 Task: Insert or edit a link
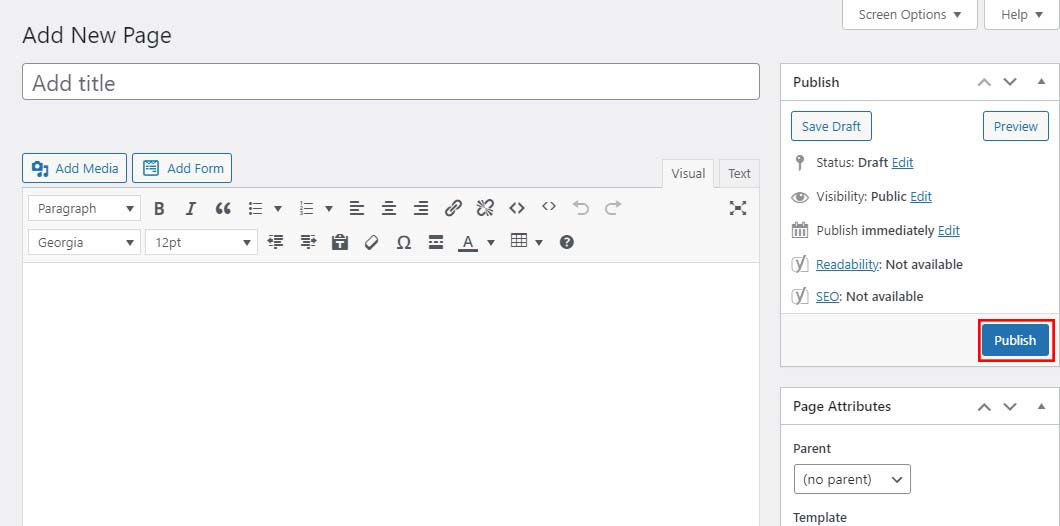[453, 208]
